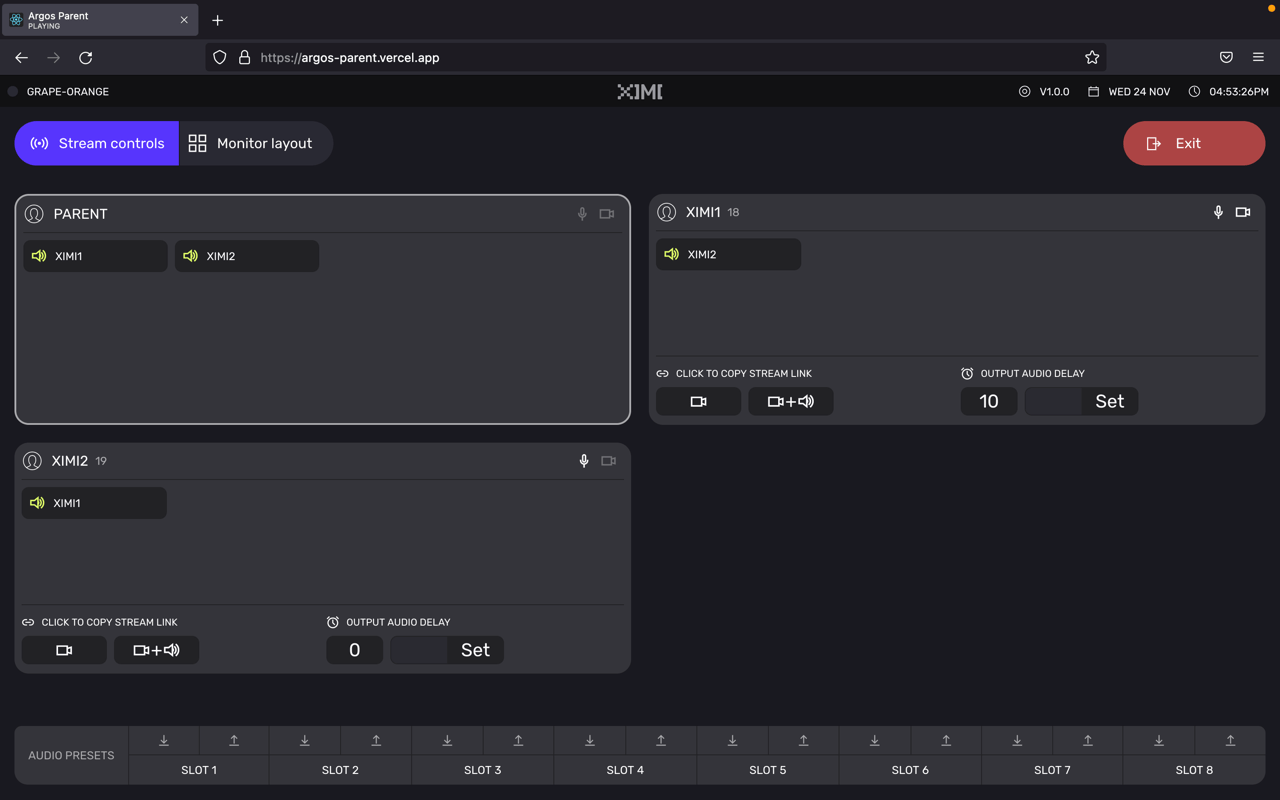
Task: Click the SLOT 5 label
Action: [x=768, y=770]
